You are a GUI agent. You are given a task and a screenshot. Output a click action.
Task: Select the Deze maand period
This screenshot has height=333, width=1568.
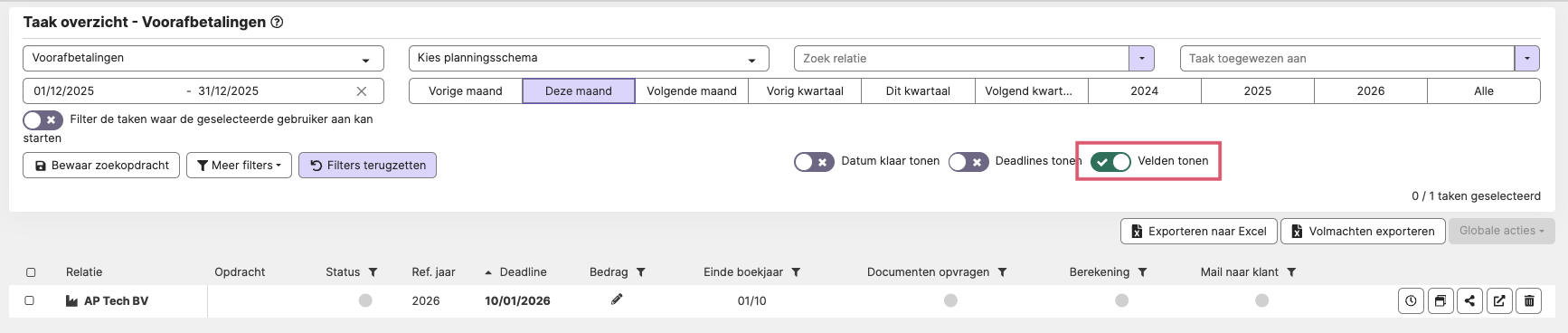coord(579,91)
